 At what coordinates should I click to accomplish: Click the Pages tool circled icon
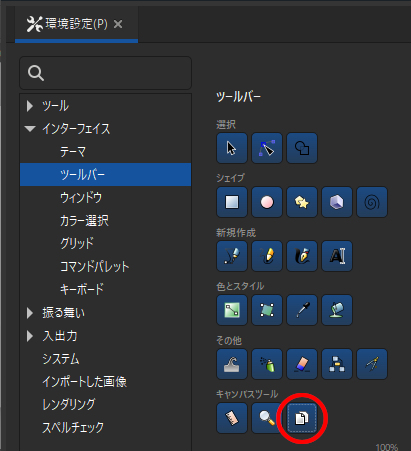[x=302, y=418]
